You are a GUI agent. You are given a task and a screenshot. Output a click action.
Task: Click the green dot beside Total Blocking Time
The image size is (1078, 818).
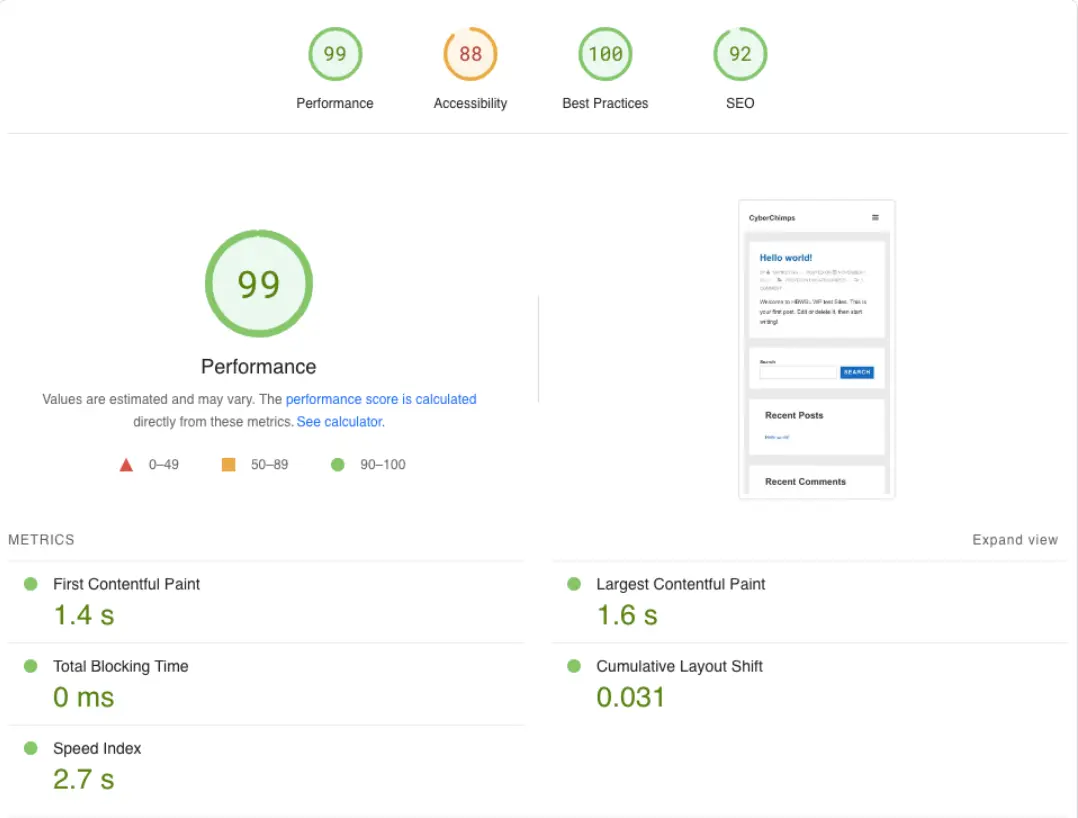coord(29,666)
